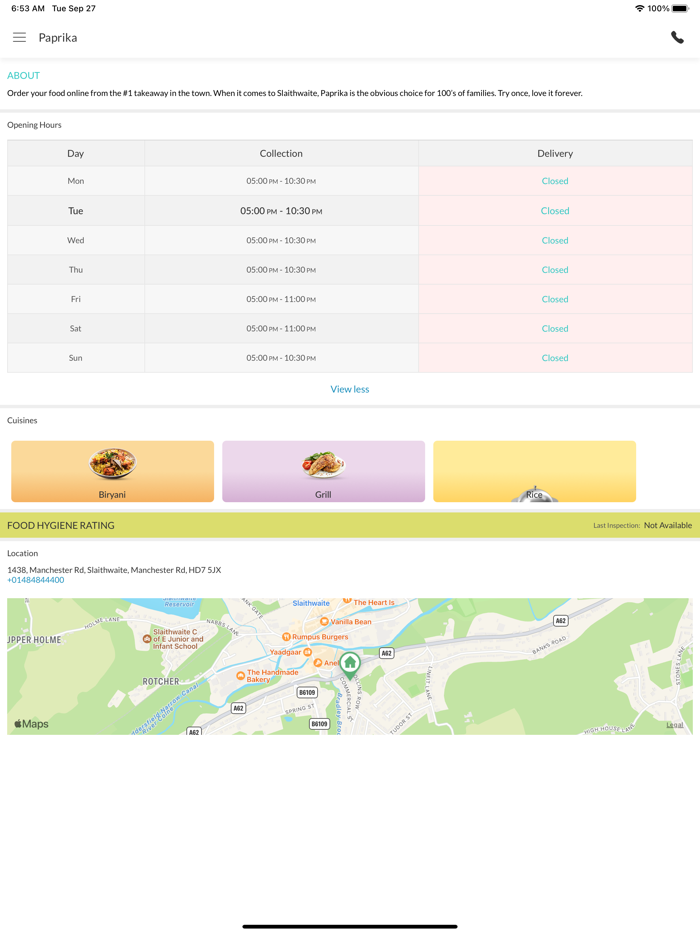Collapse hours with View less

350,389
